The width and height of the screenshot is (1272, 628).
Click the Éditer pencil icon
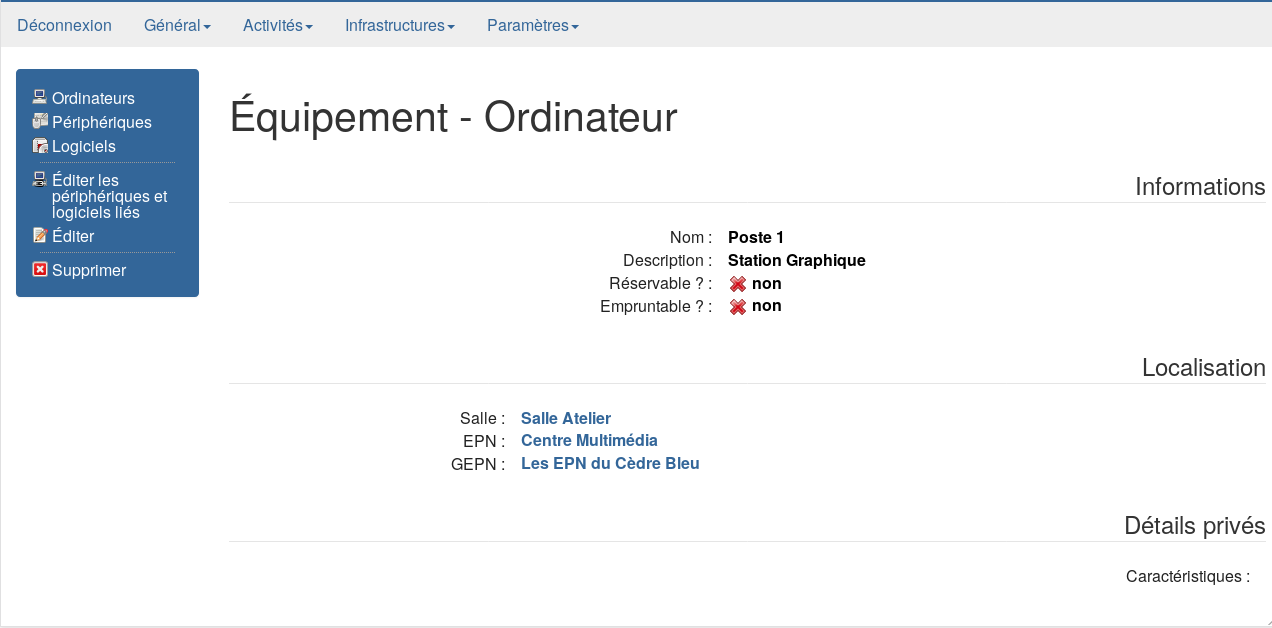coord(40,235)
